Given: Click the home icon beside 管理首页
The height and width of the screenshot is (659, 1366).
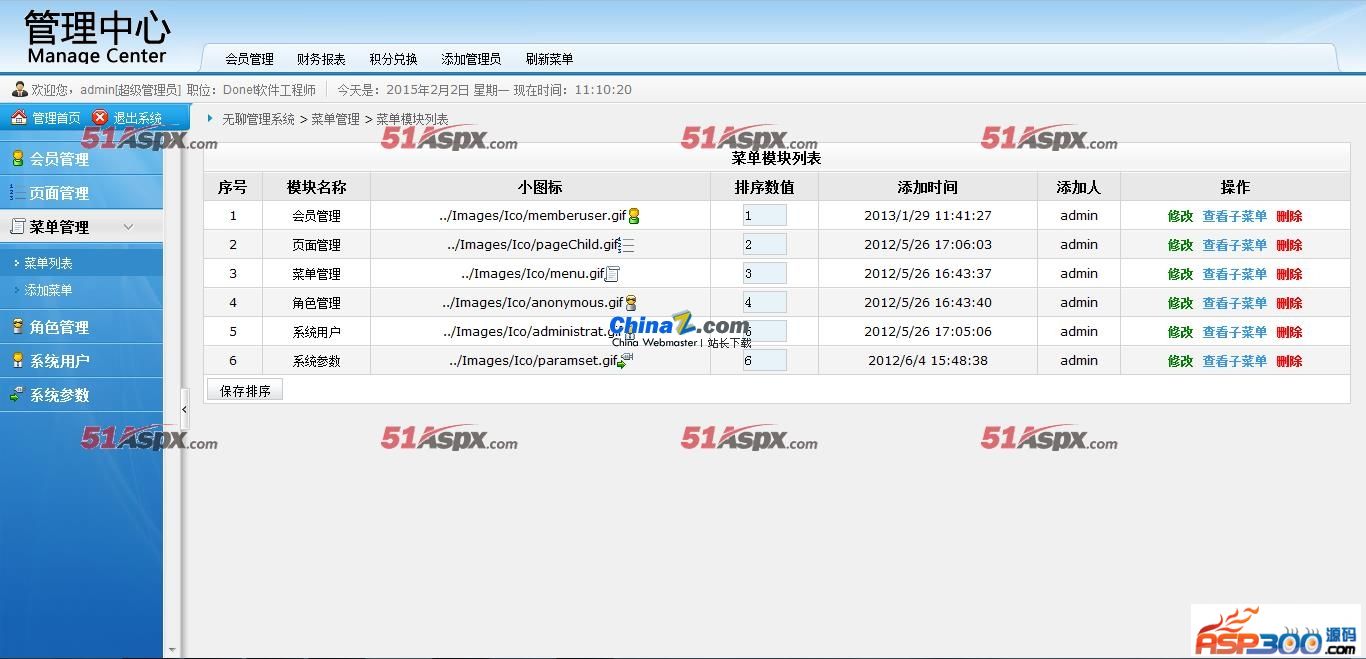Looking at the screenshot, I should click(18, 117).
